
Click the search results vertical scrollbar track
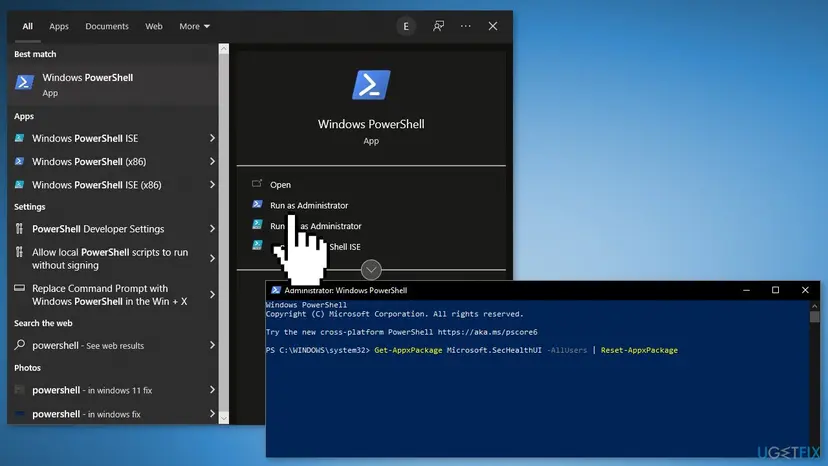coord(224,234)
